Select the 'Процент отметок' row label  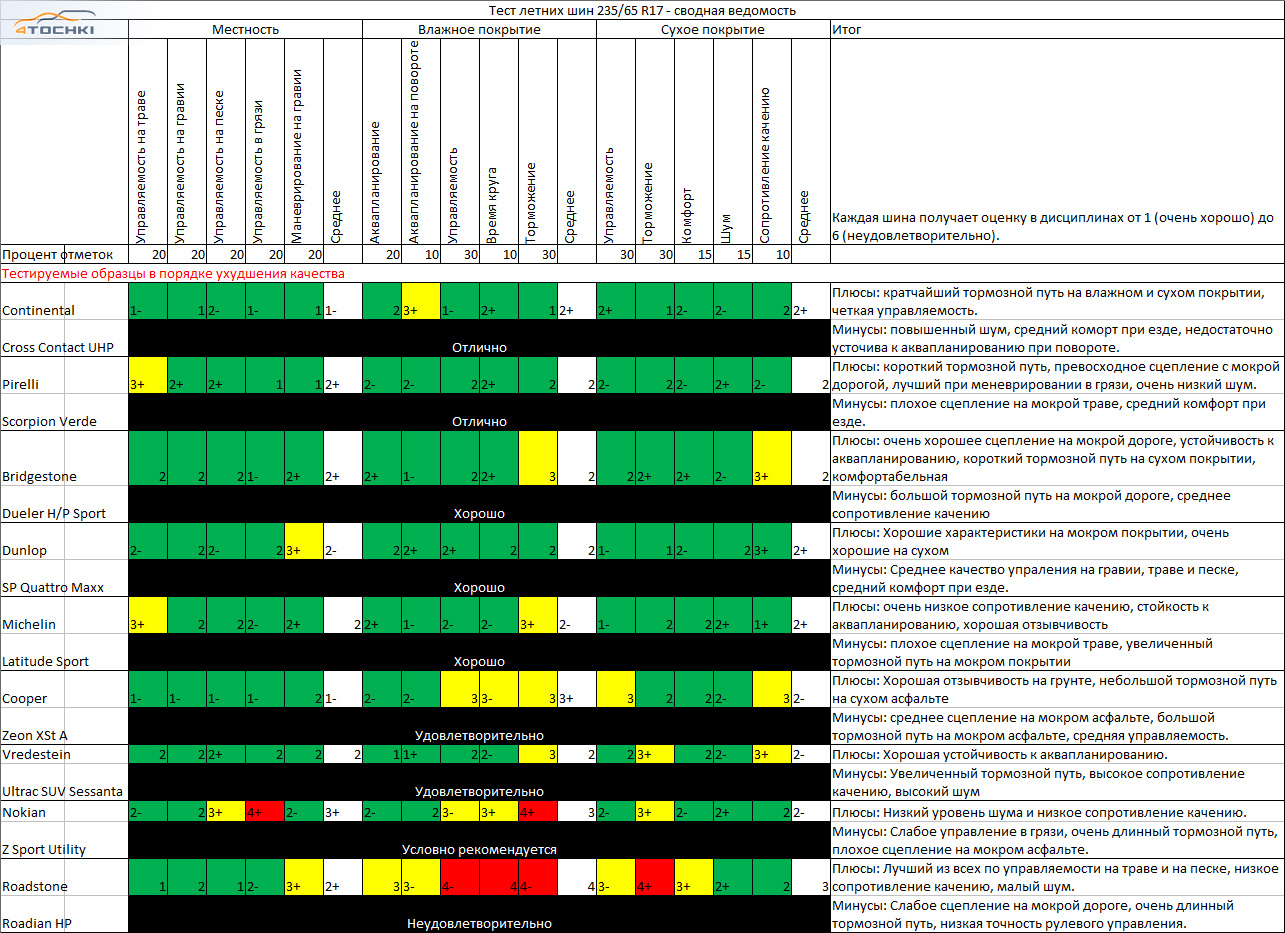pos(50,255)
